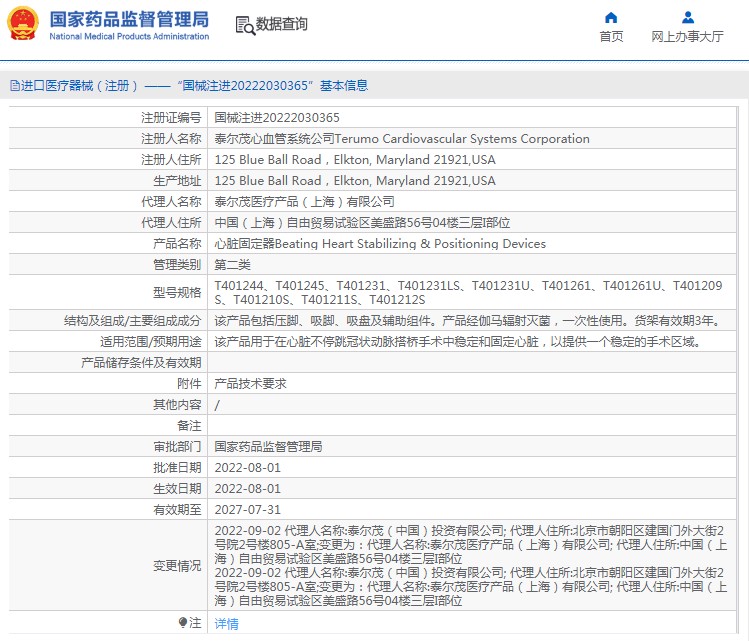Click the National Medical Products Administration subtitle
Viewport: 749px width, 641px height.
coord(129,36)
